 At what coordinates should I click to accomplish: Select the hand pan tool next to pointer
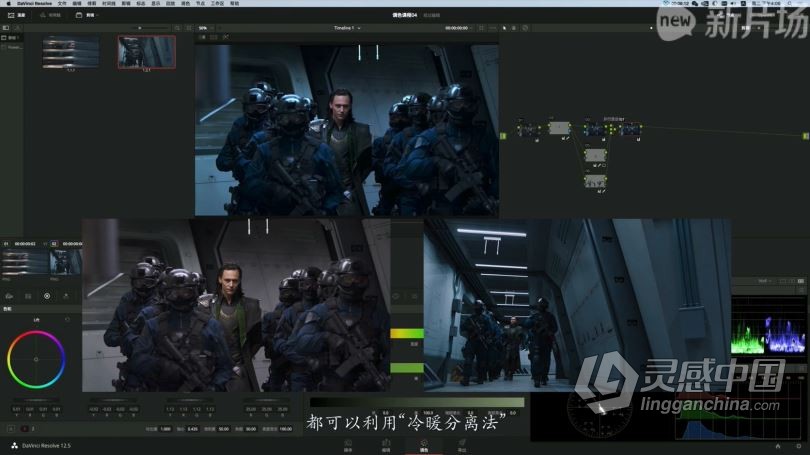[514, 28]
